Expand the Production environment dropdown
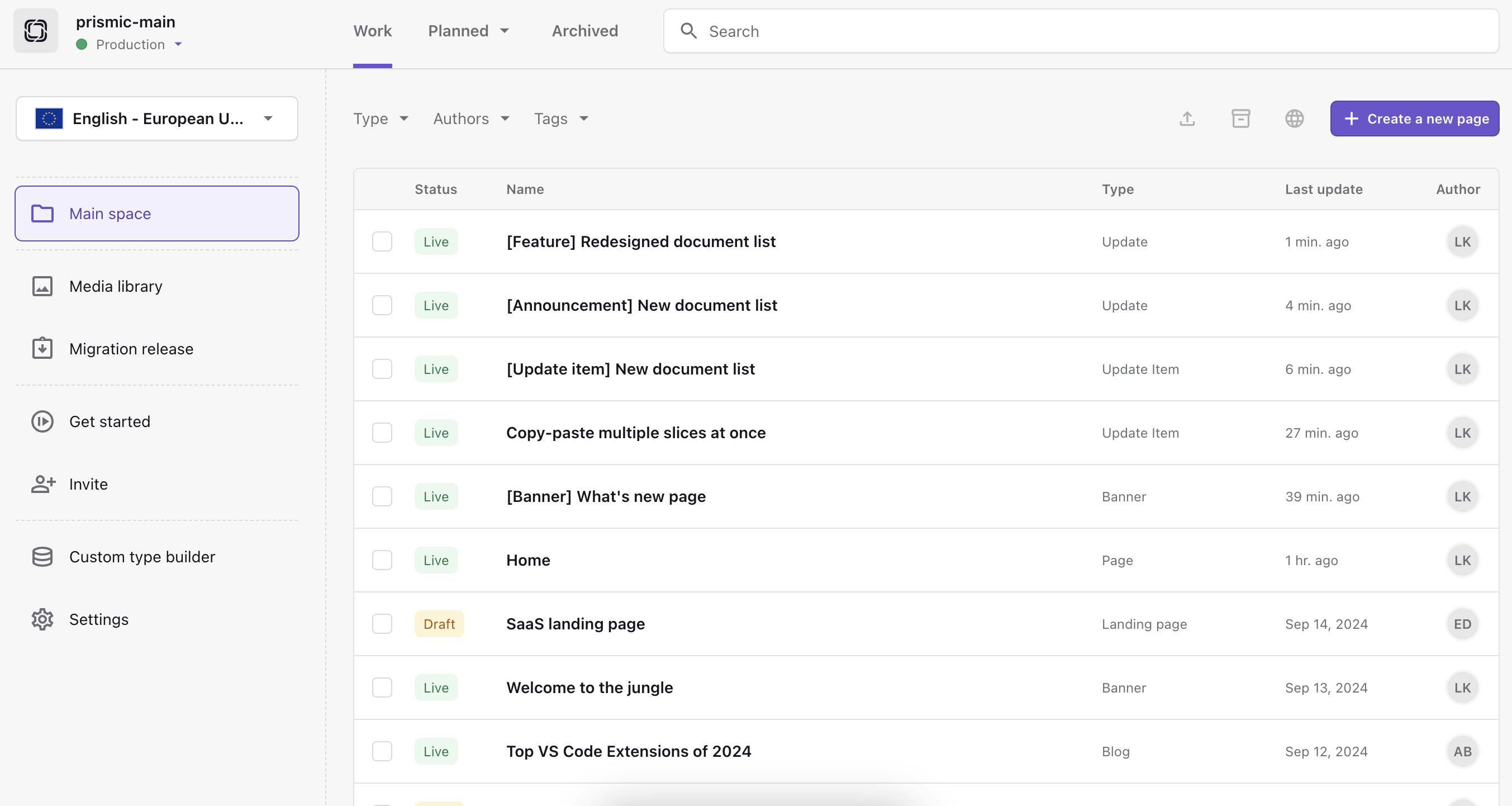 (139, 45)
